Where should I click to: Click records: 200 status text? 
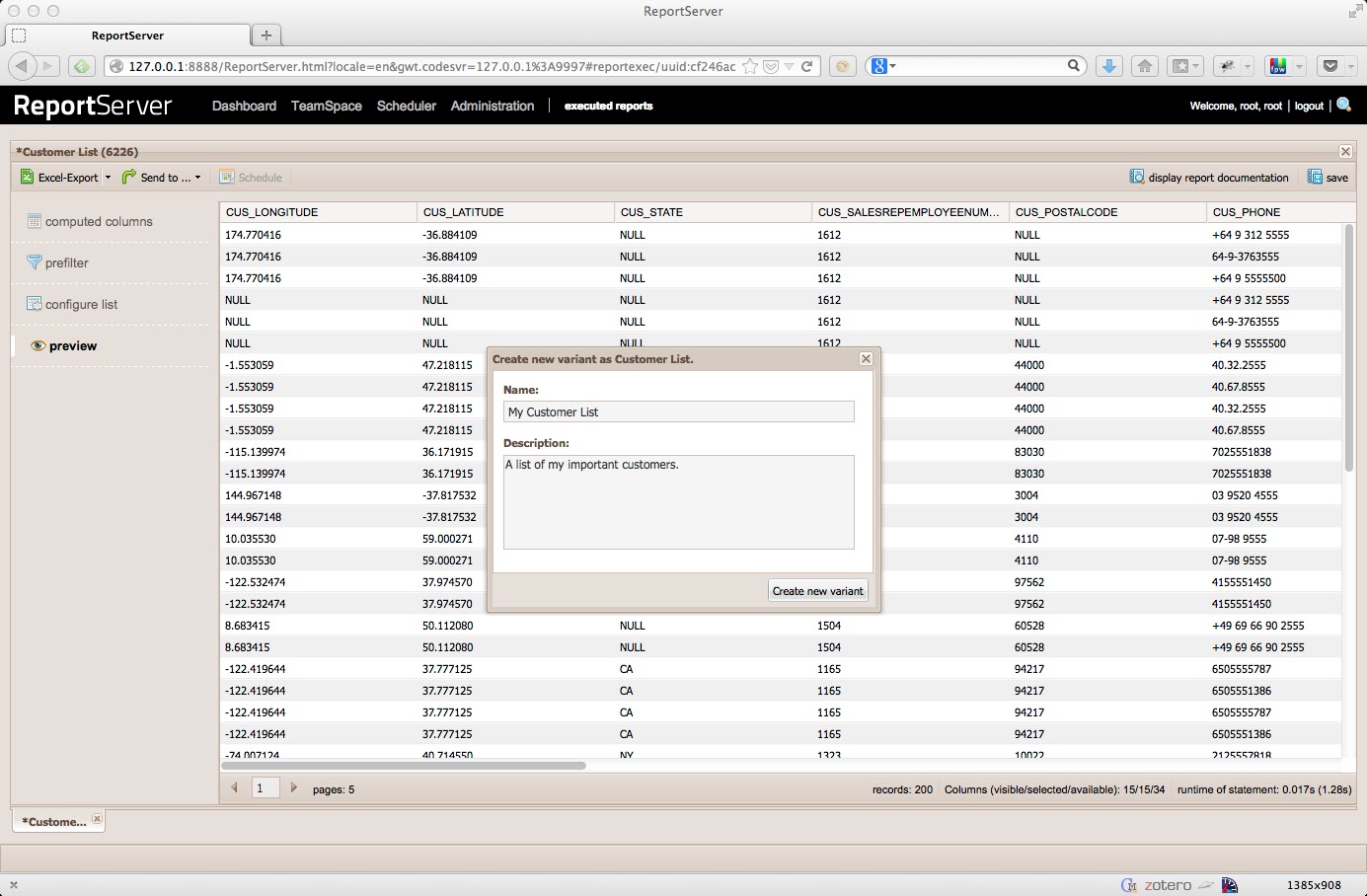902,789
